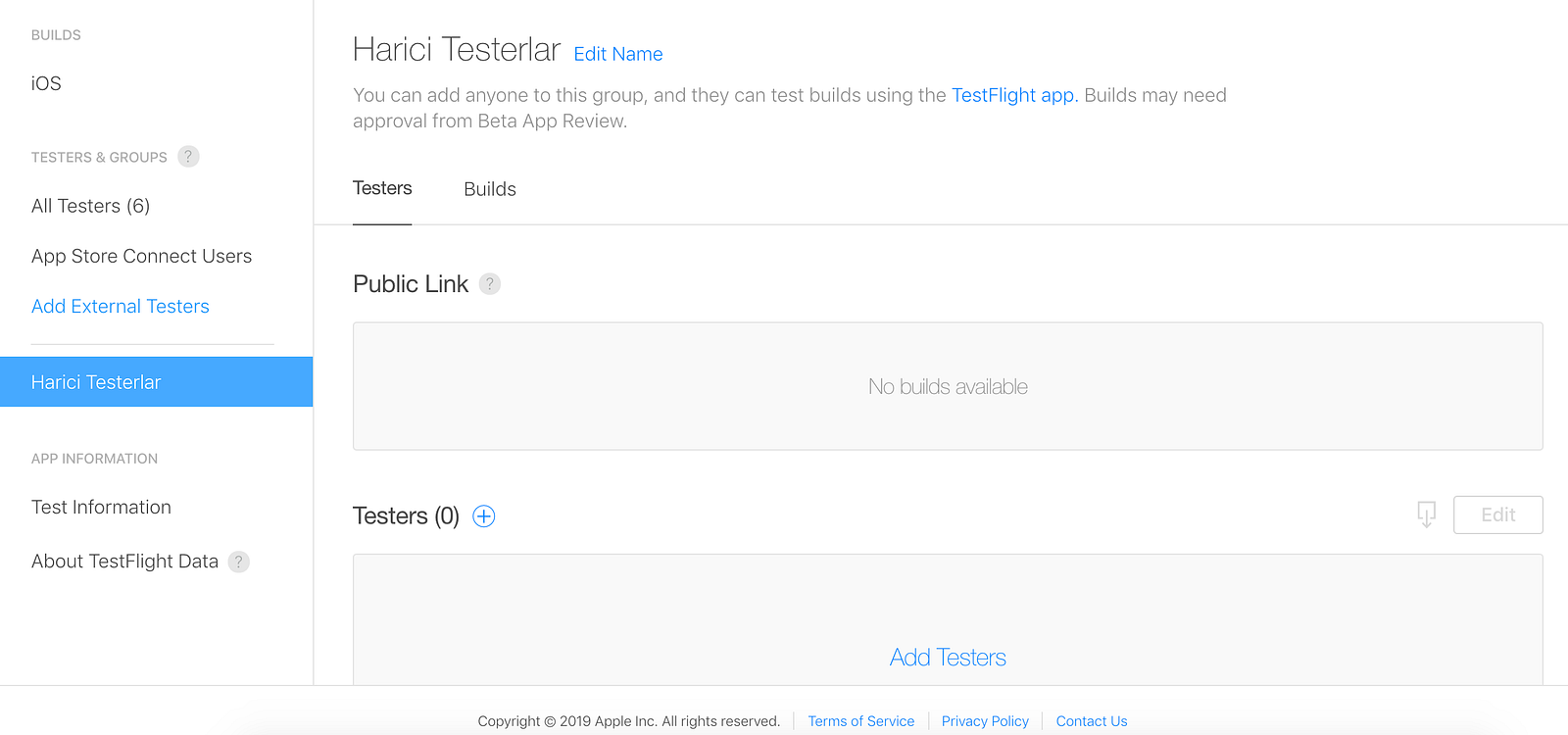Click the export testers download icon
Screen dimensions: 1568x735
[x=1426, y=514]
